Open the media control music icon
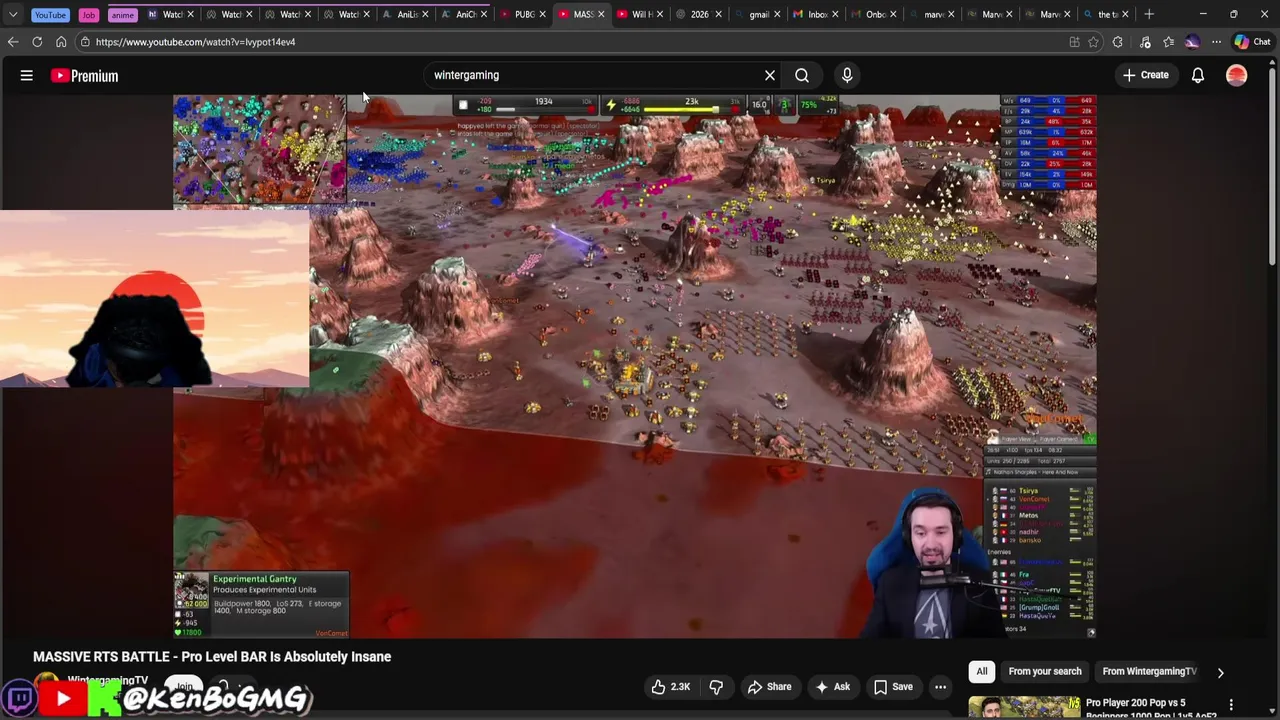Screen dimensions: 1280x720 tap(1145, 42)
